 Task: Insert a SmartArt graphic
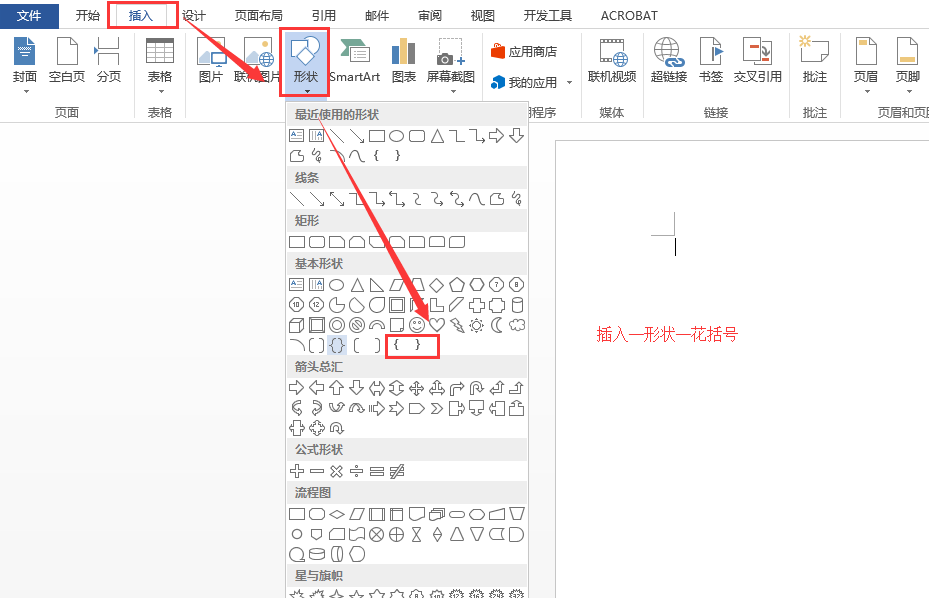click(354, 59)
